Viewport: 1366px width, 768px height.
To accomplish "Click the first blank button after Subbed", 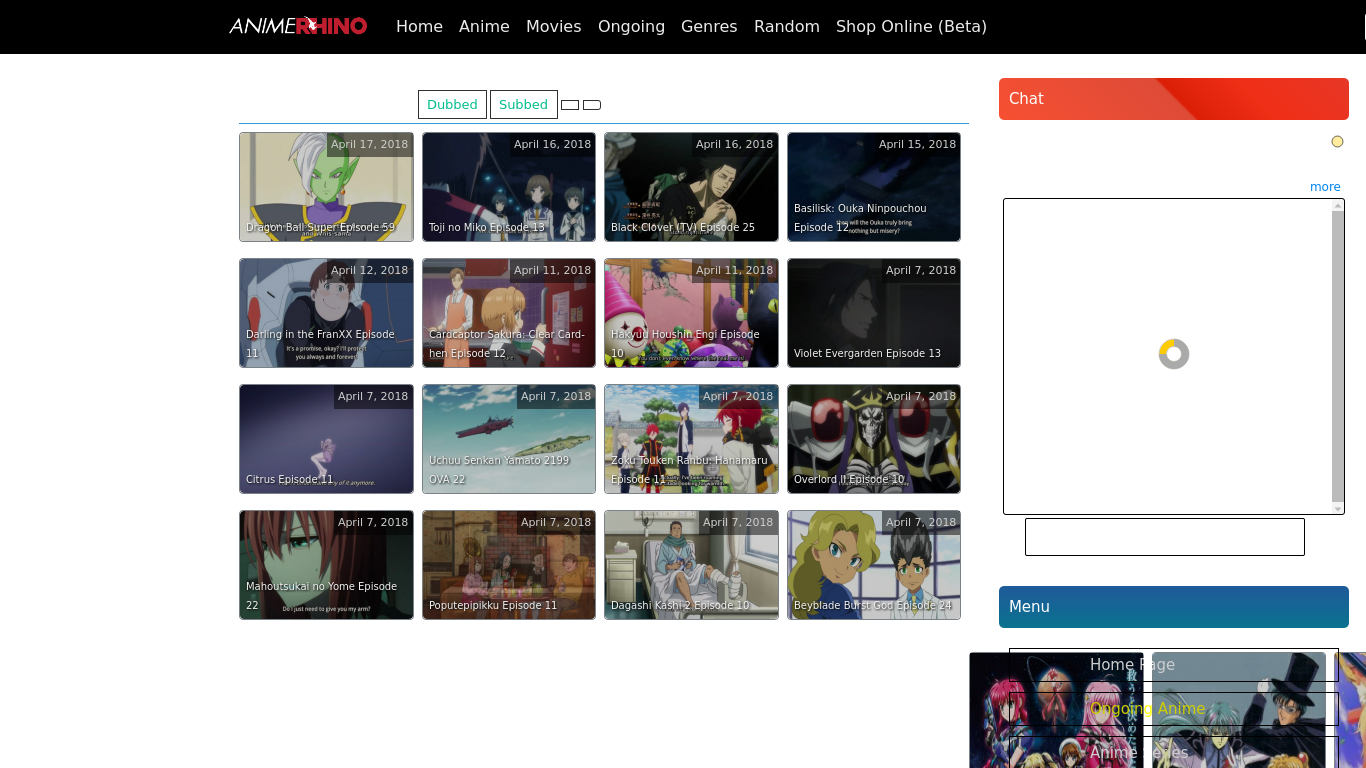I will pos(570,105).
